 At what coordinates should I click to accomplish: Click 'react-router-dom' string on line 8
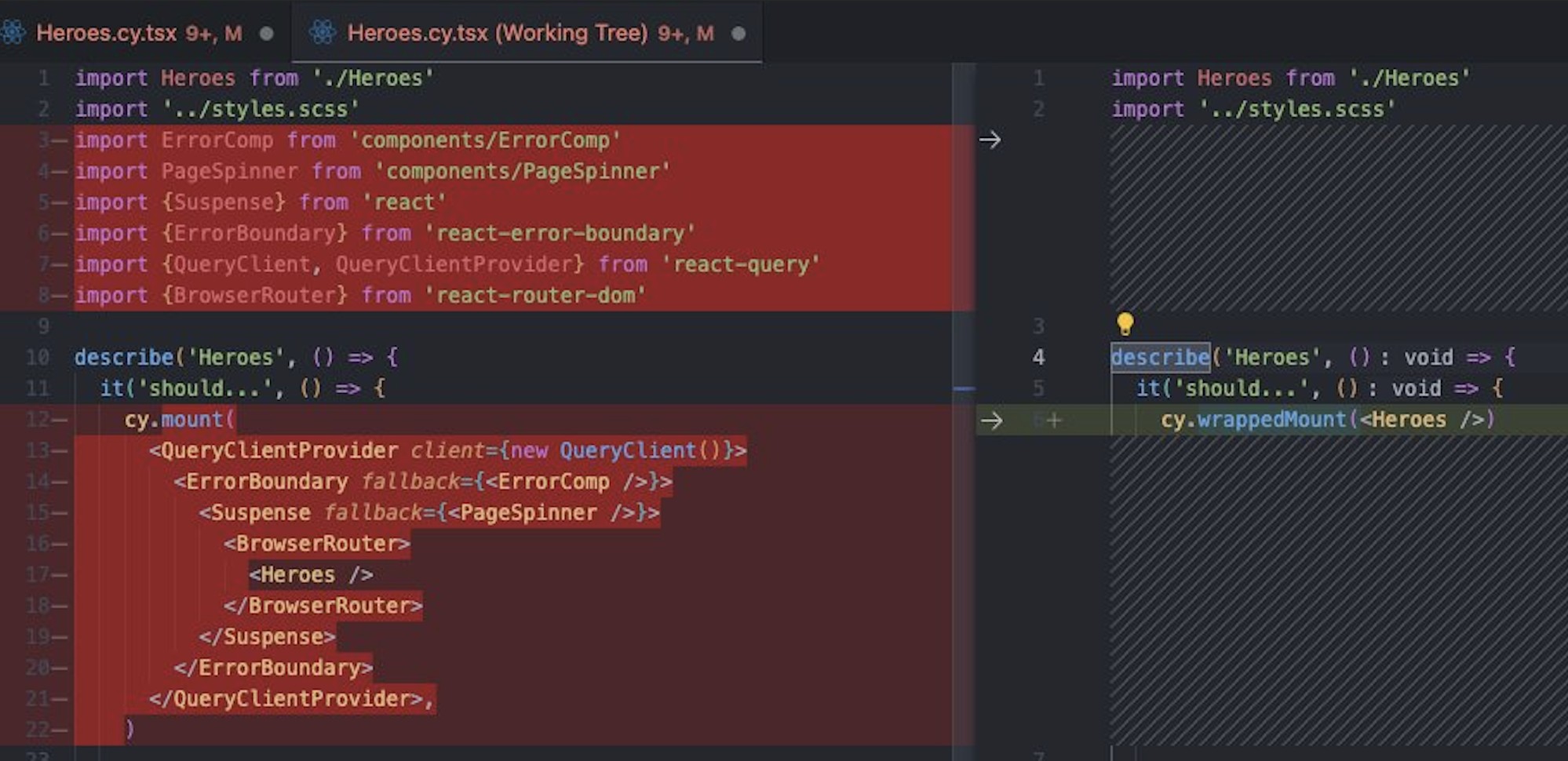535,295
